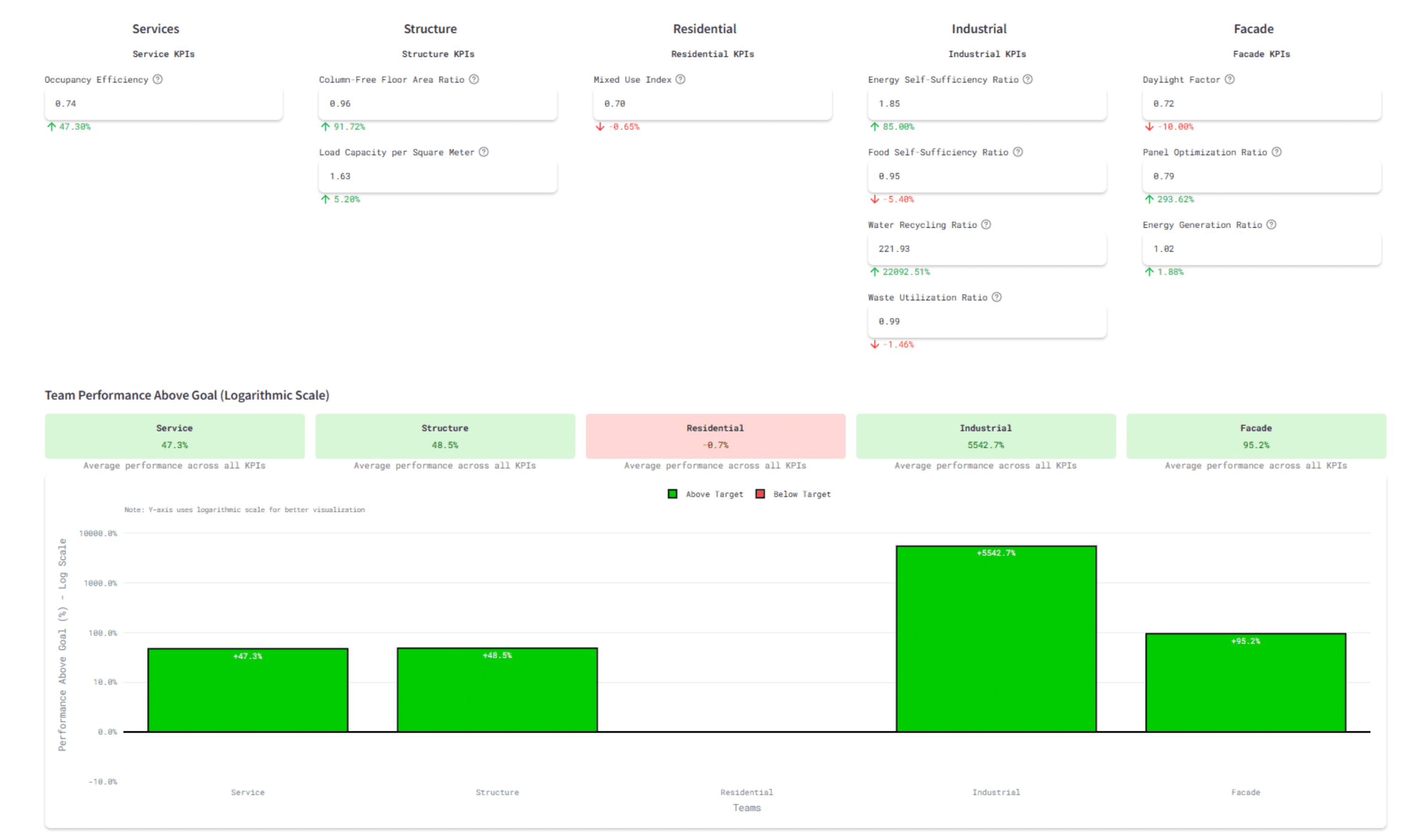This screenshot has height=840, width=1405.
Task: Click the Water Recycling Ratio value field
Action: pyautogui.click(x=987, y=249)
